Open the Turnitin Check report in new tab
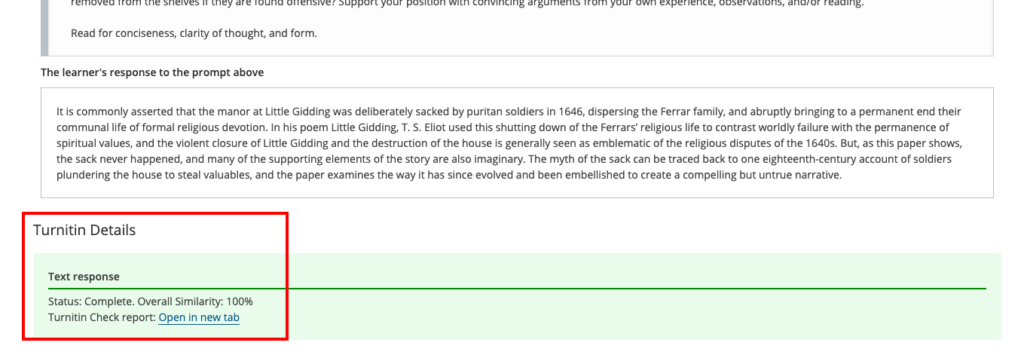 (199, 318)
